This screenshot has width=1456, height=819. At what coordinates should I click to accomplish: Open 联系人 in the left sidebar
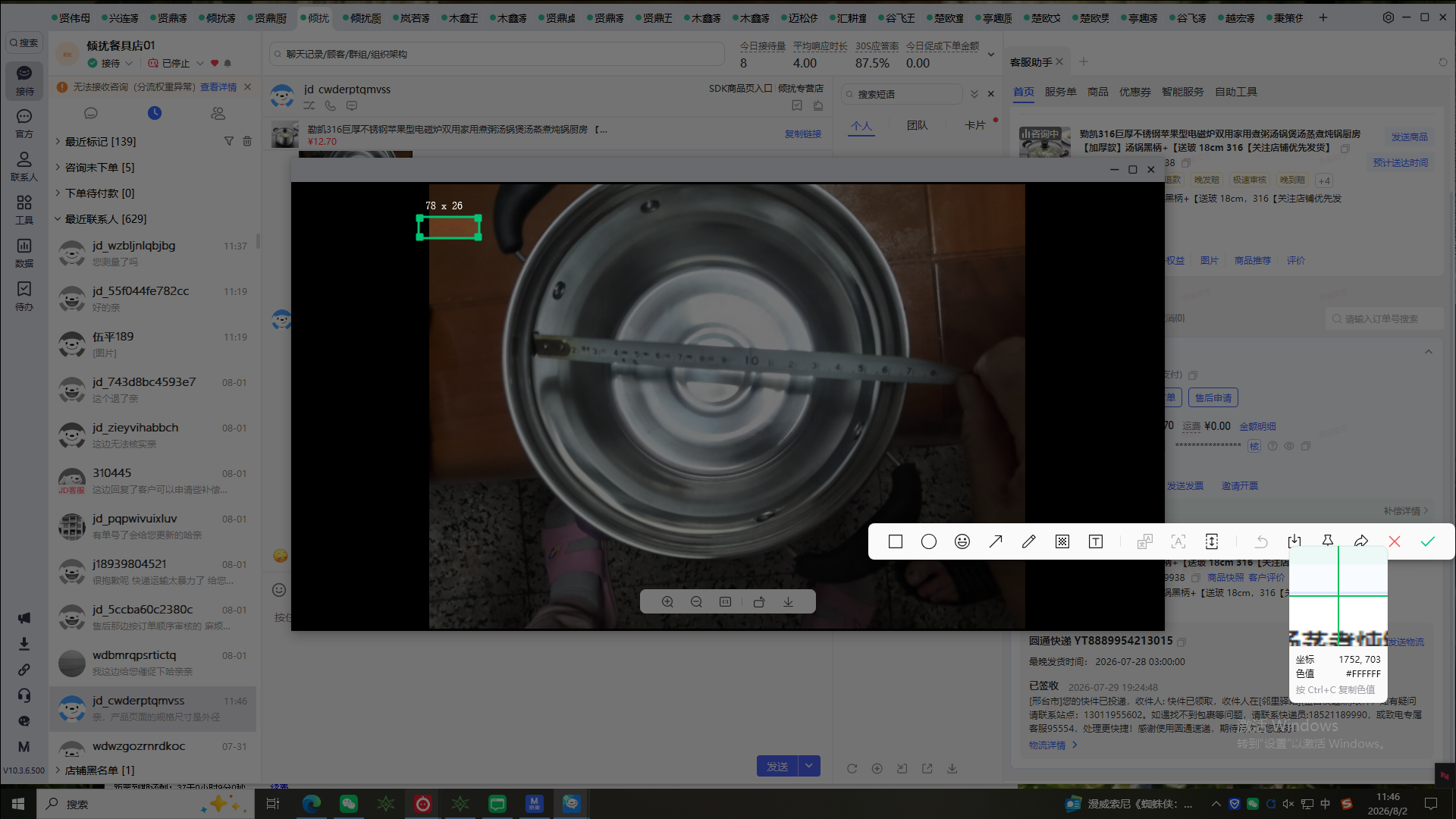tap(24, 166)
